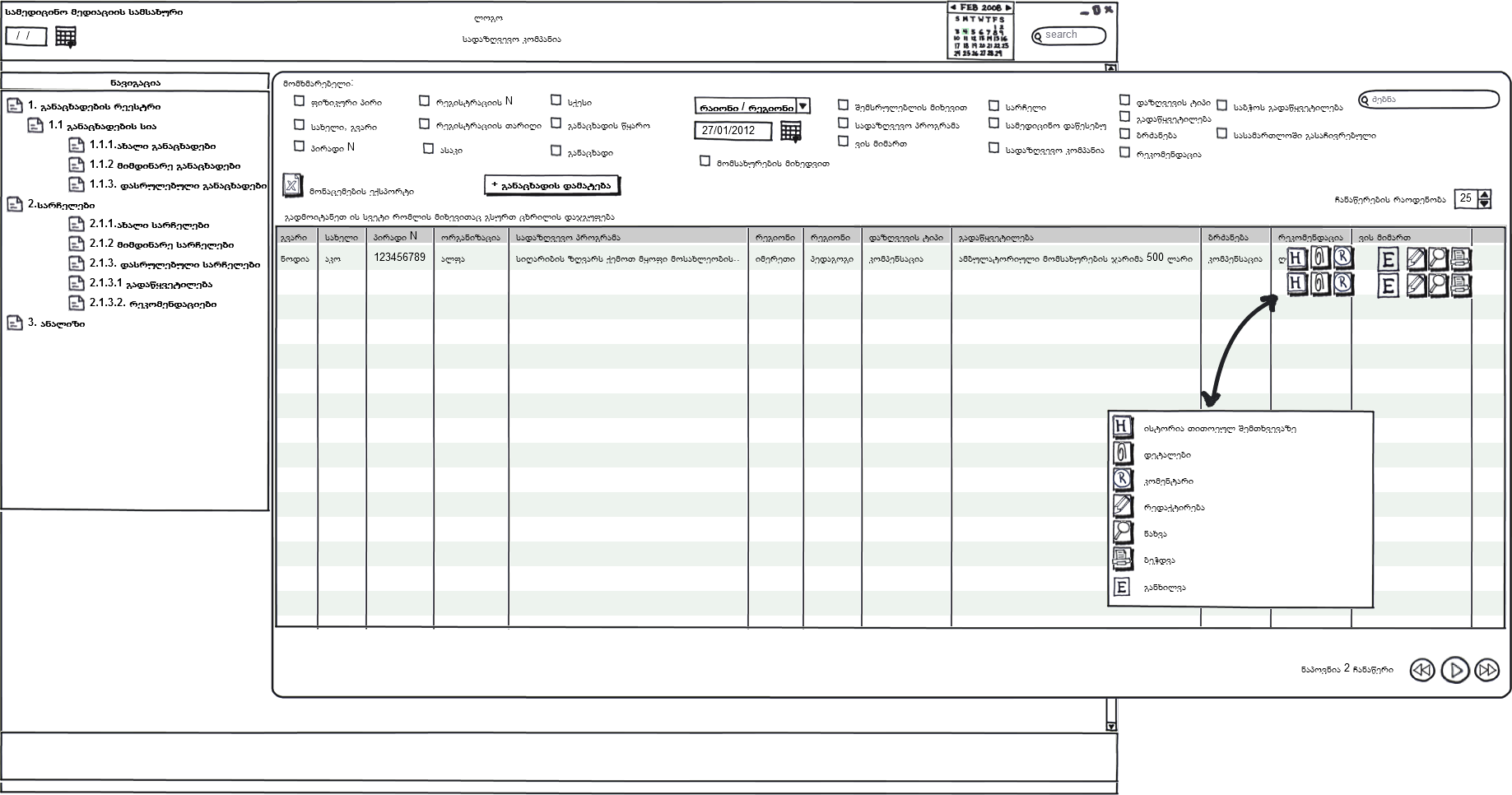The height and width of the screenshot is (795, 1512).
Task: Select '3. ანალიზი' in navigation tree
Action: click(x=56, y=323)
